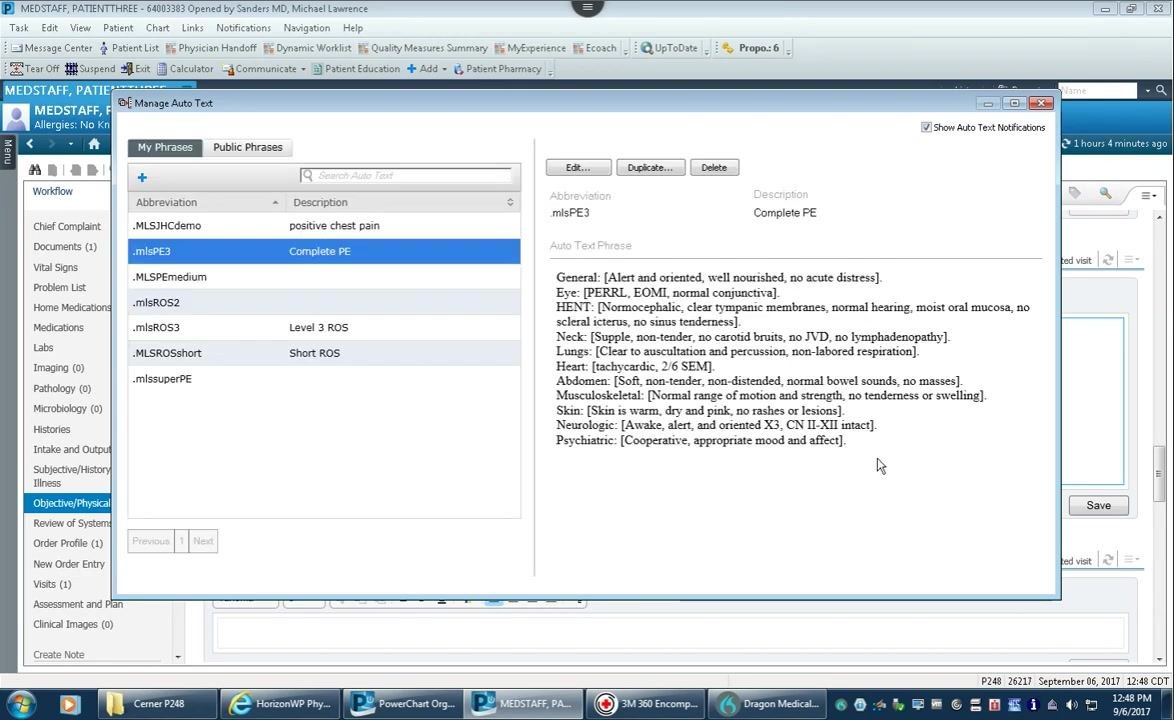Open Clinical Images (0) in sidebar
Viewport: 1174px width, 720px height.
pyautogui.click(x=73, y=625)
